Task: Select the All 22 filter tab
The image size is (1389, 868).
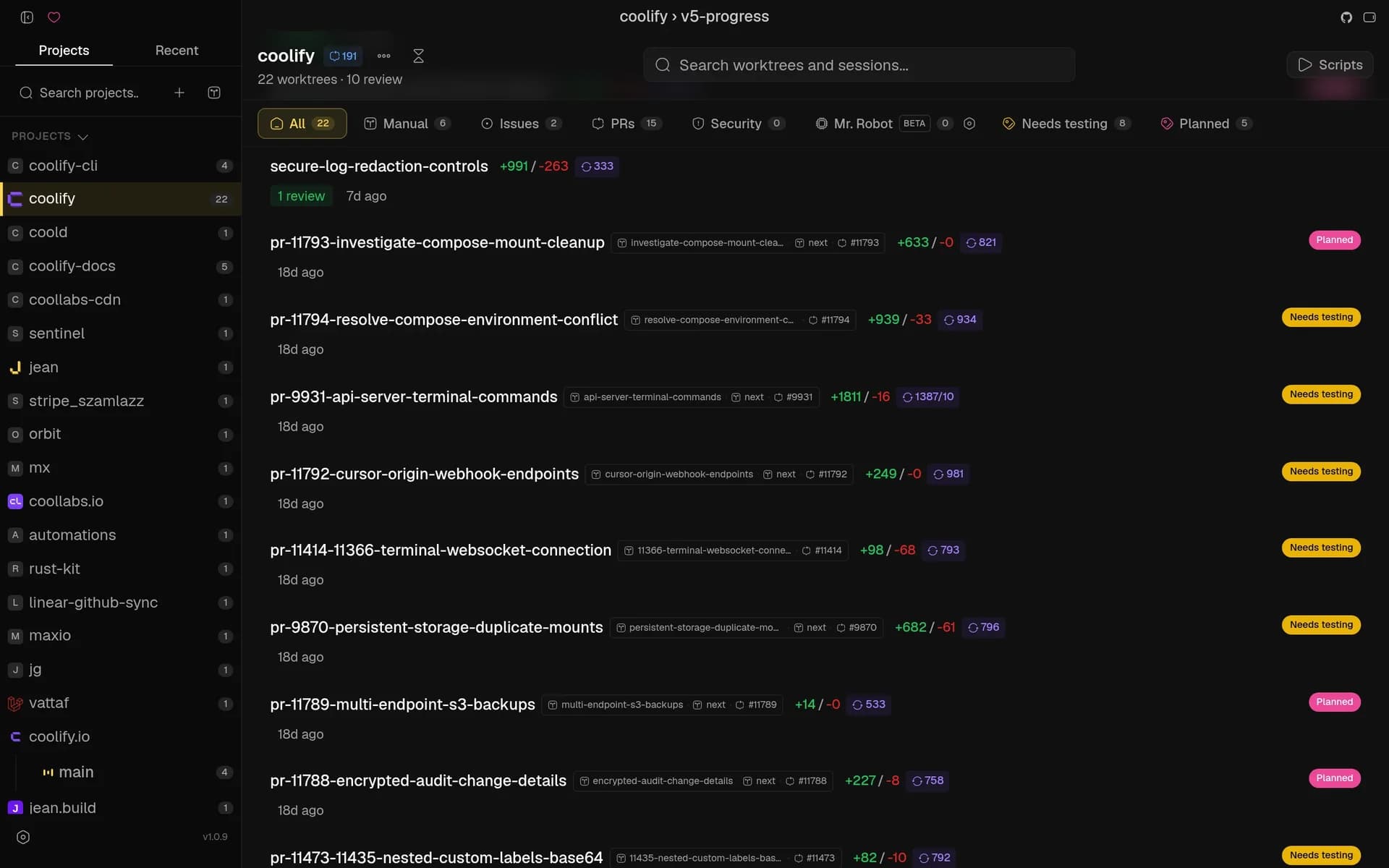Action: [x=302, y=124]
